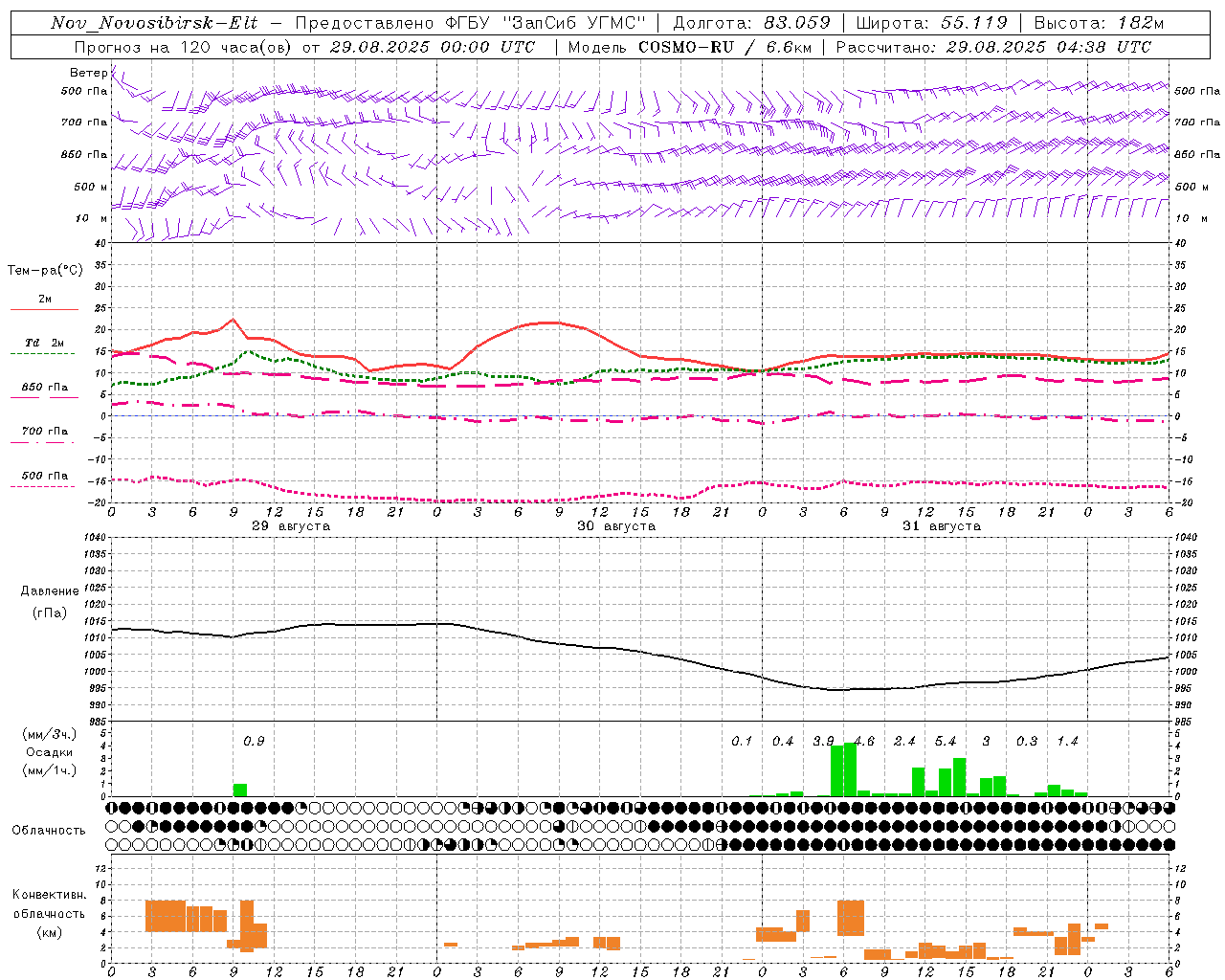Screen dimensions: 1225x980
Task: Click the Конвективн. convective cloud label
Action: coord(49,895)
